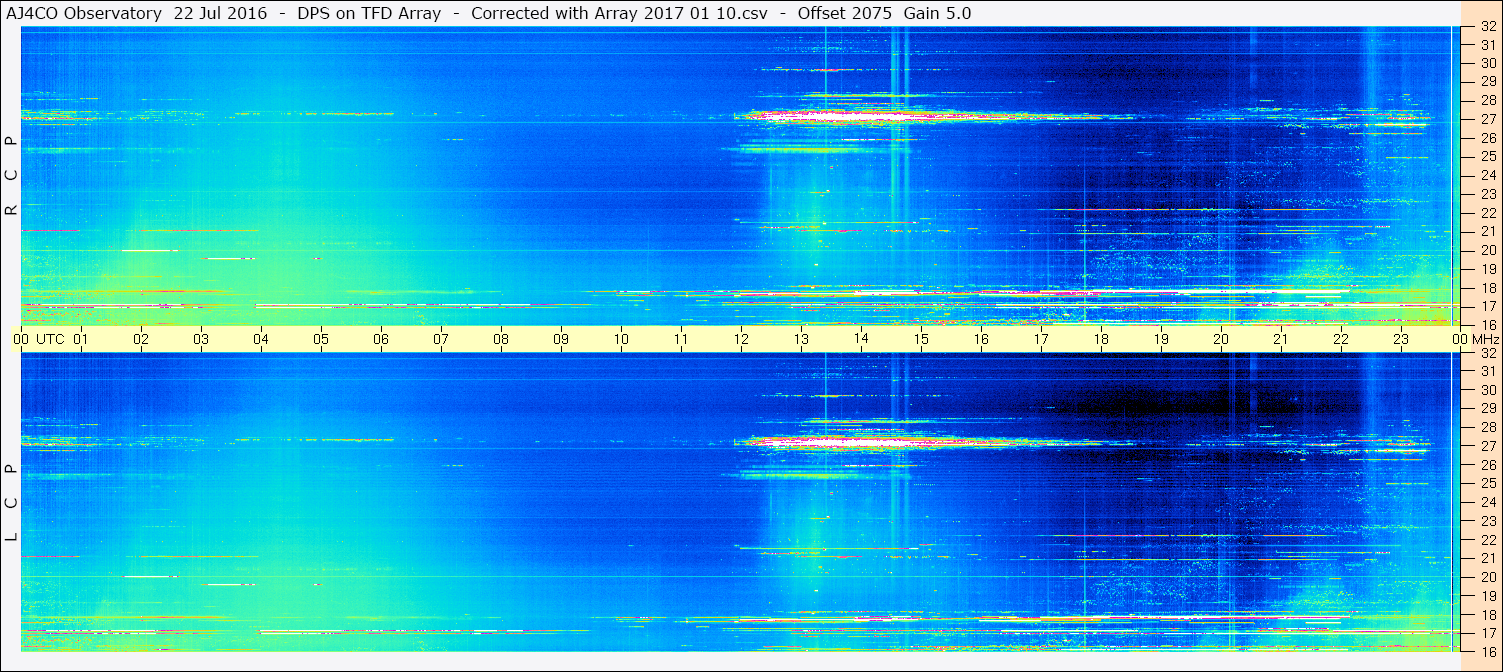Viewport: 1503px width, 672px height.
Task: Choose the 08 hour marker on time axis
Action: pyautogui.click(x=501, y=339)
